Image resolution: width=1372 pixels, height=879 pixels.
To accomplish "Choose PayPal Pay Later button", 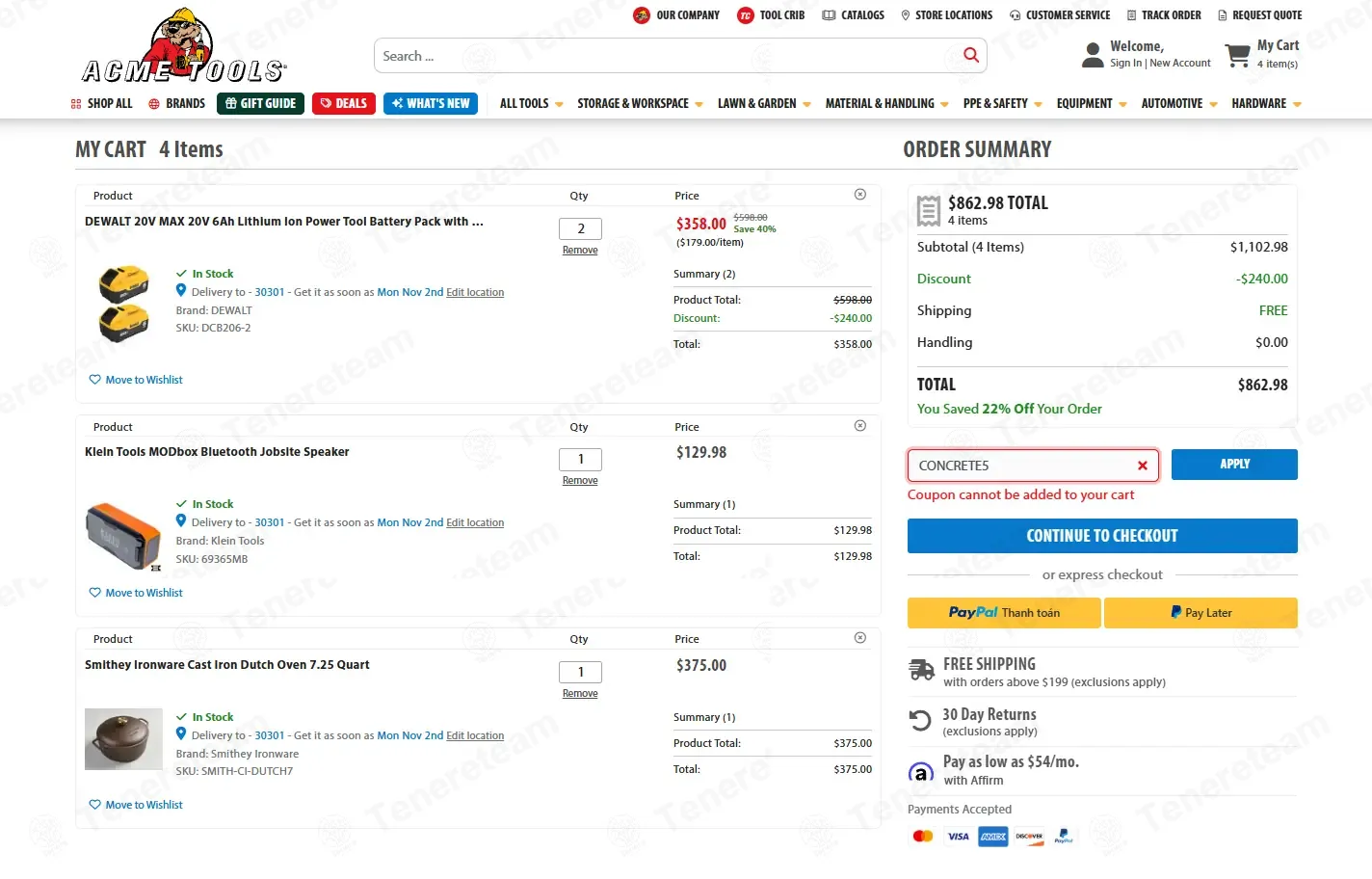I will point(1200,613).
